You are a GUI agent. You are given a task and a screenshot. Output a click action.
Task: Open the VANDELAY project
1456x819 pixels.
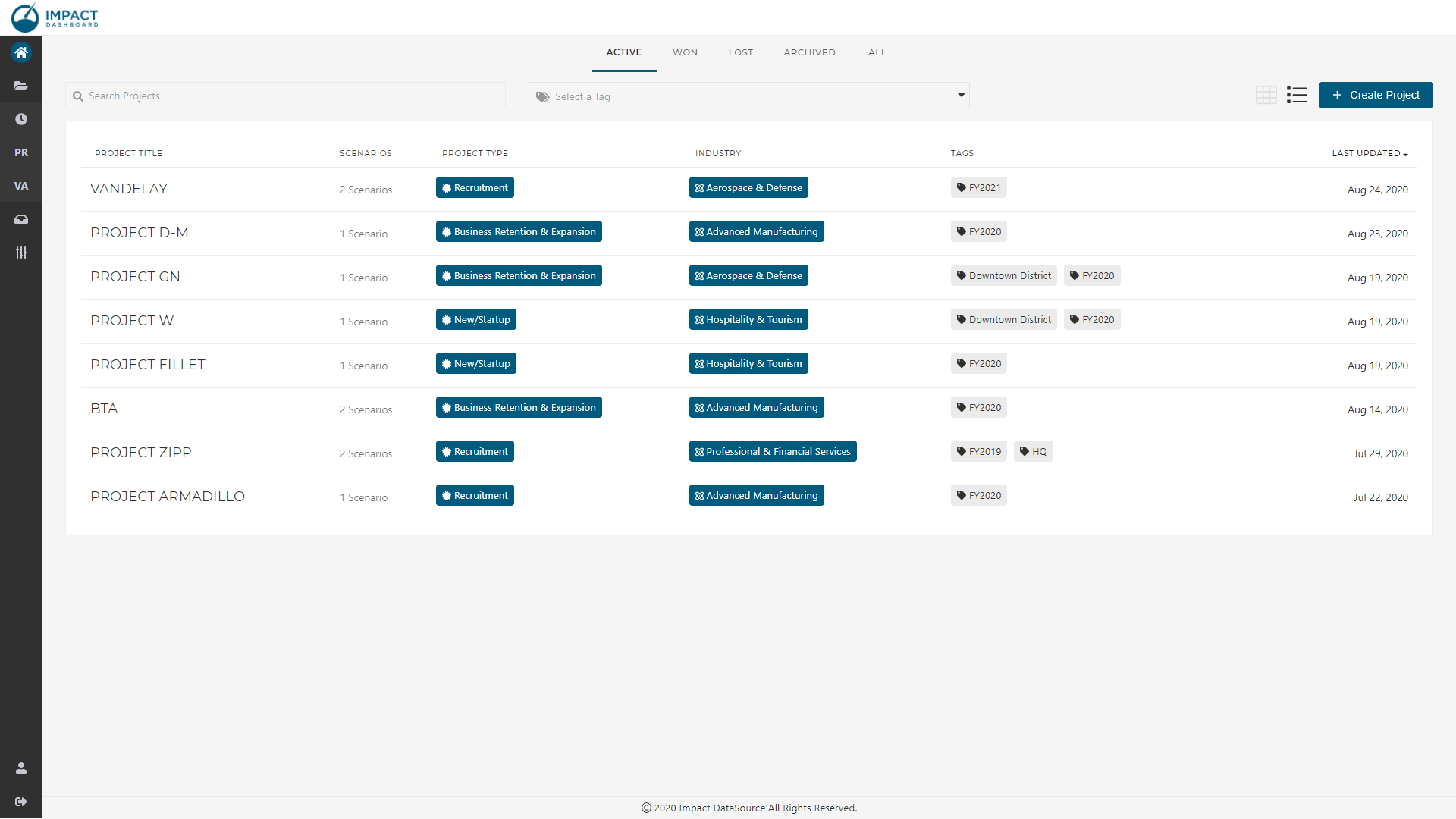click(x=129, y=189)
